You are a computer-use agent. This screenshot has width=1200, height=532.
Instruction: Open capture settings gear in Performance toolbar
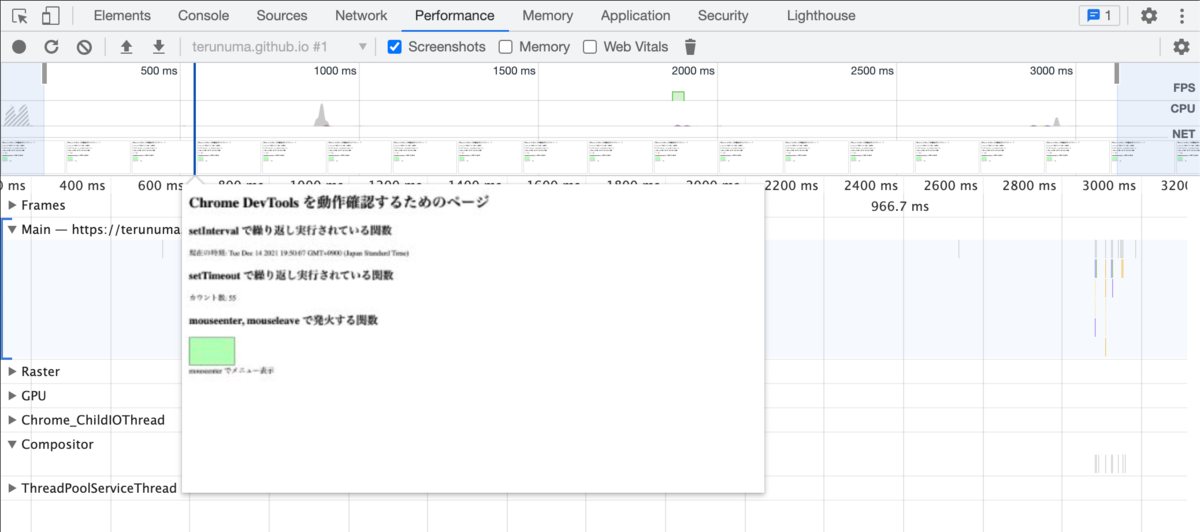pyautogui.click(x=1181, y=47)
